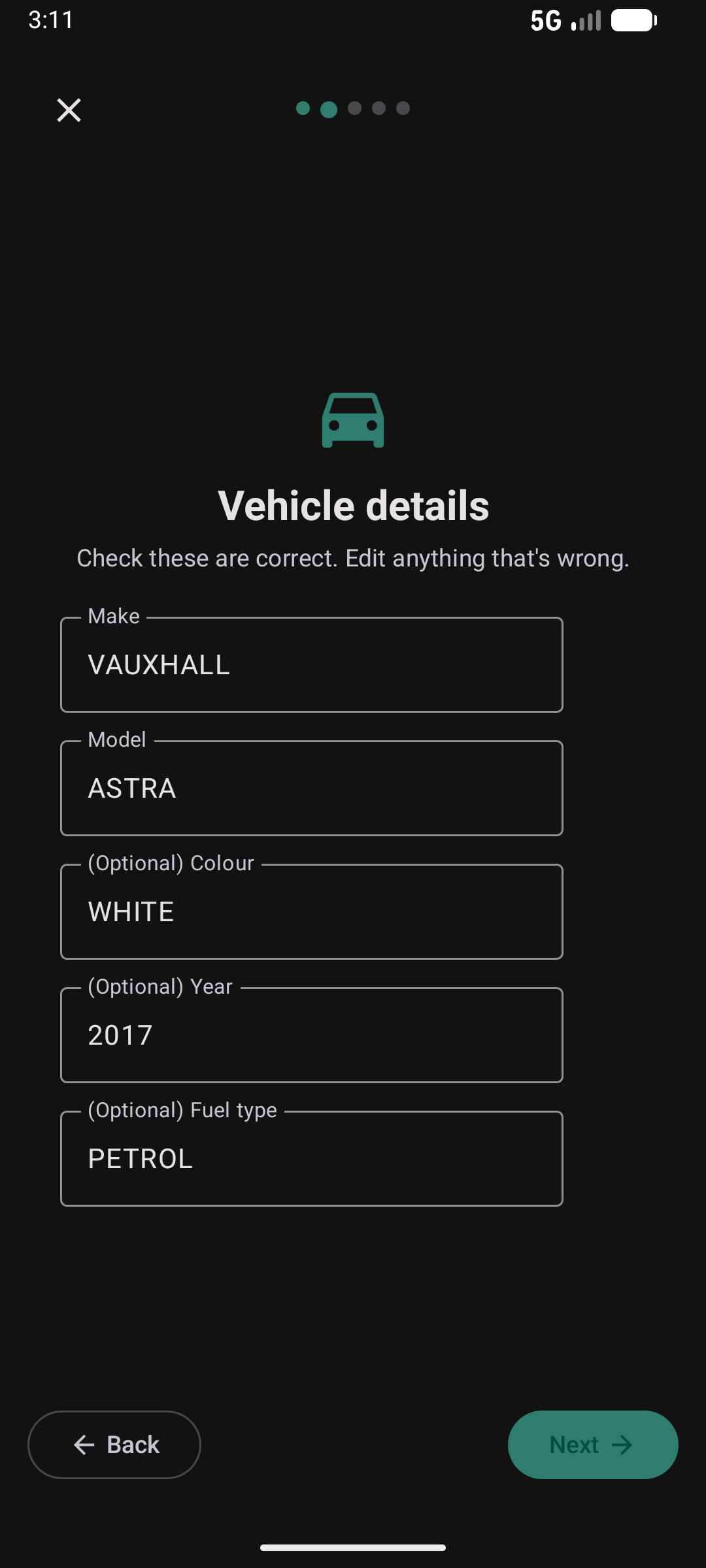Viewport: 706px width, 1568px height.
Task: Tap the forward arrow inside the Next button
Action: [623, 1445]
